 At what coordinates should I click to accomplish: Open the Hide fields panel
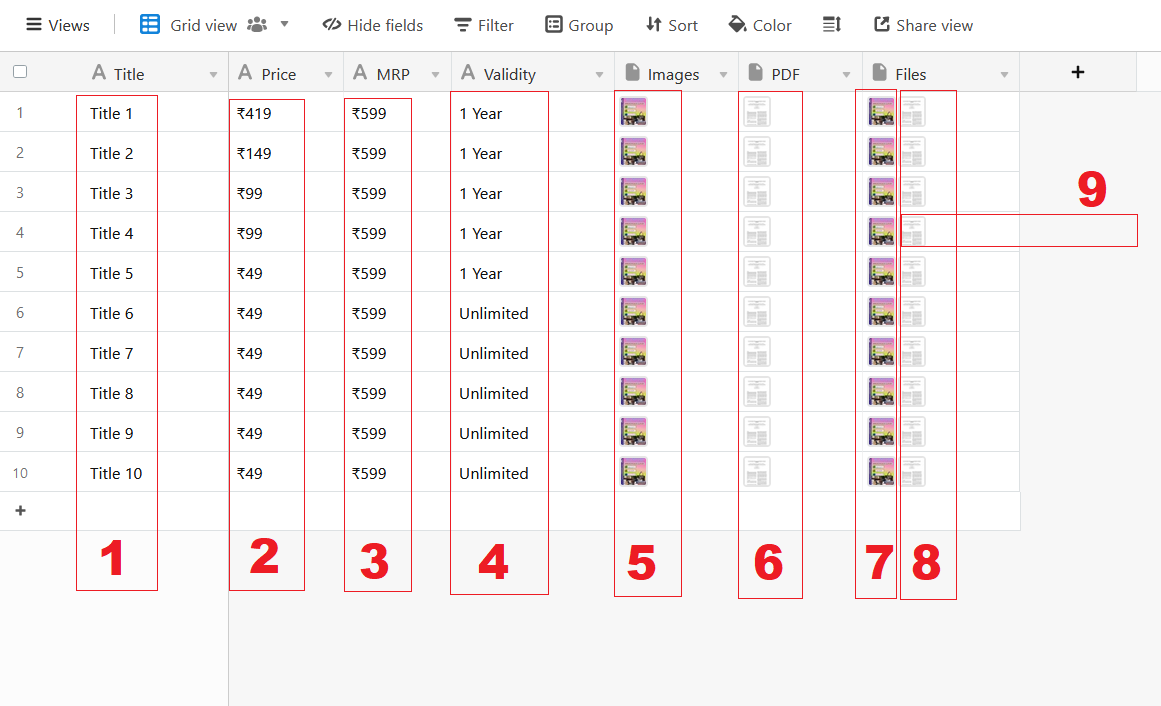[372, 25]
